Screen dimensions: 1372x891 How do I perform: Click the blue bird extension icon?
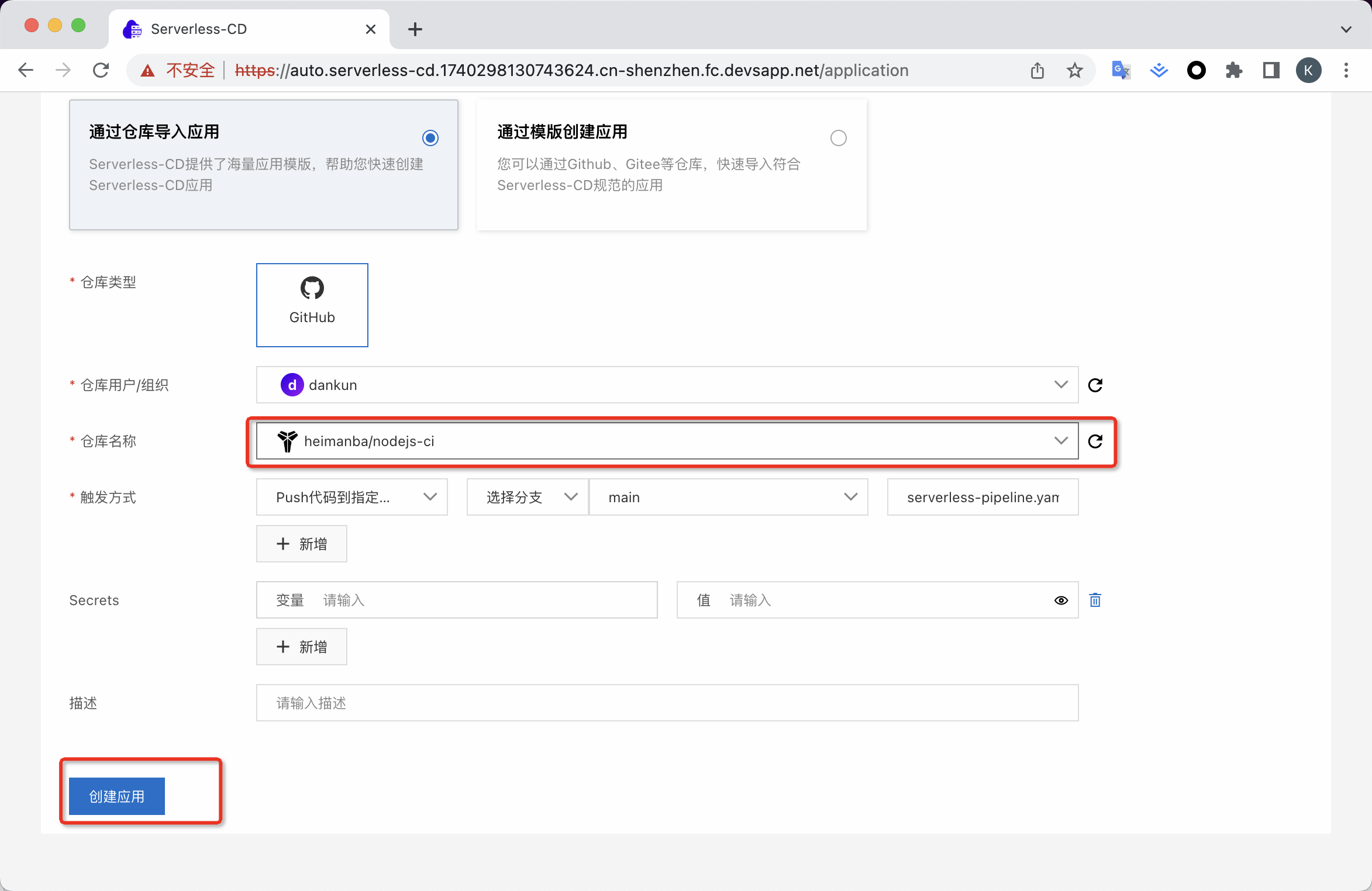click(x=1159, y=71)
